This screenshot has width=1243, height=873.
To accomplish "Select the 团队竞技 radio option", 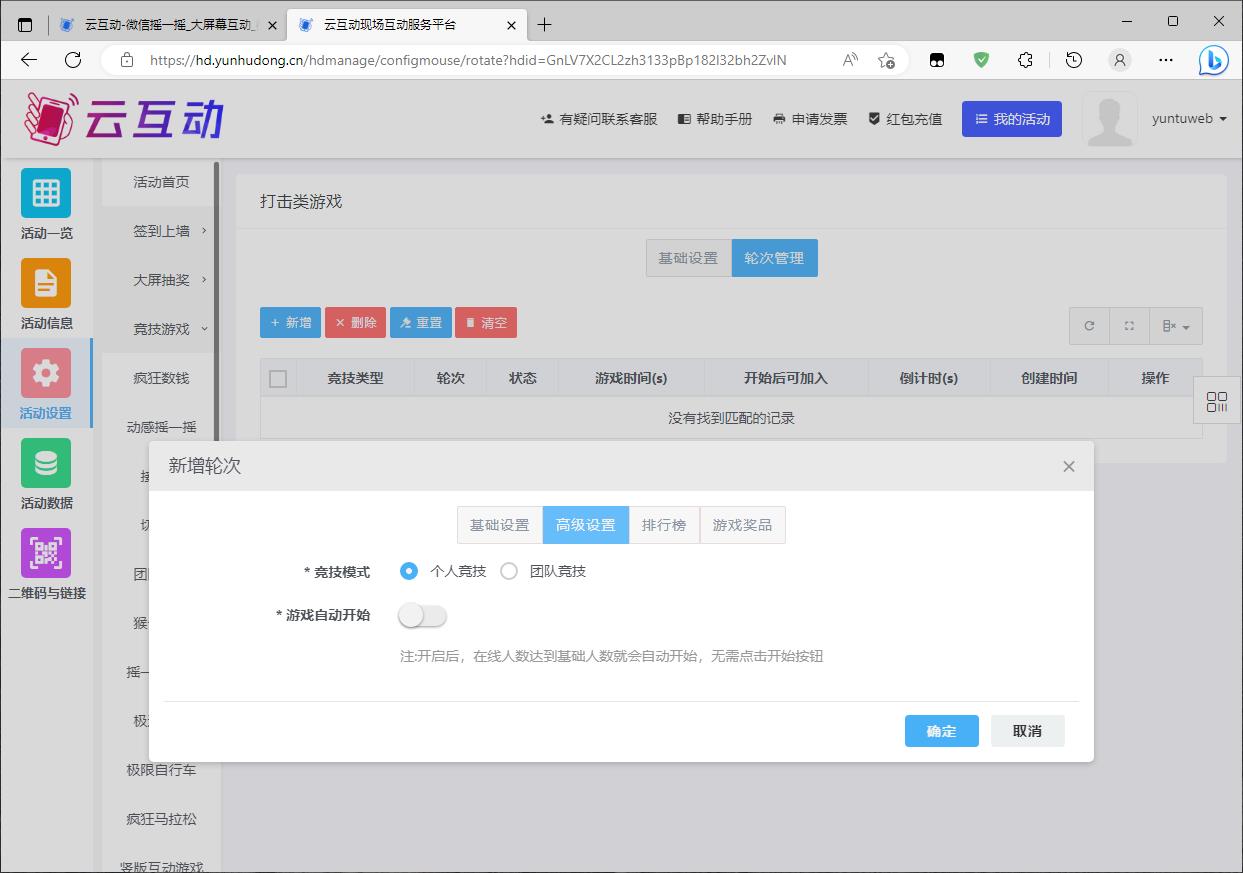I will click(509, 571).
